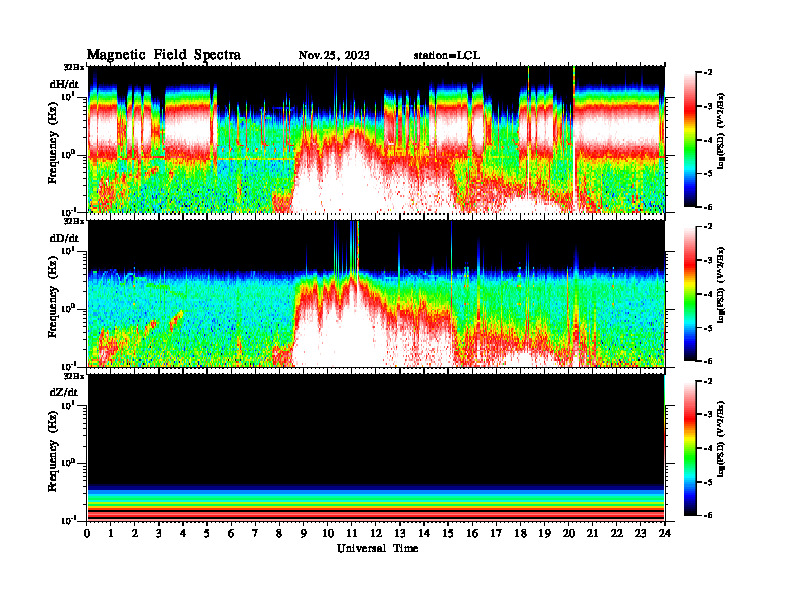Click hour tick label "17" on time axis
This screenshot has height=612, width=792.
point(496,533)
